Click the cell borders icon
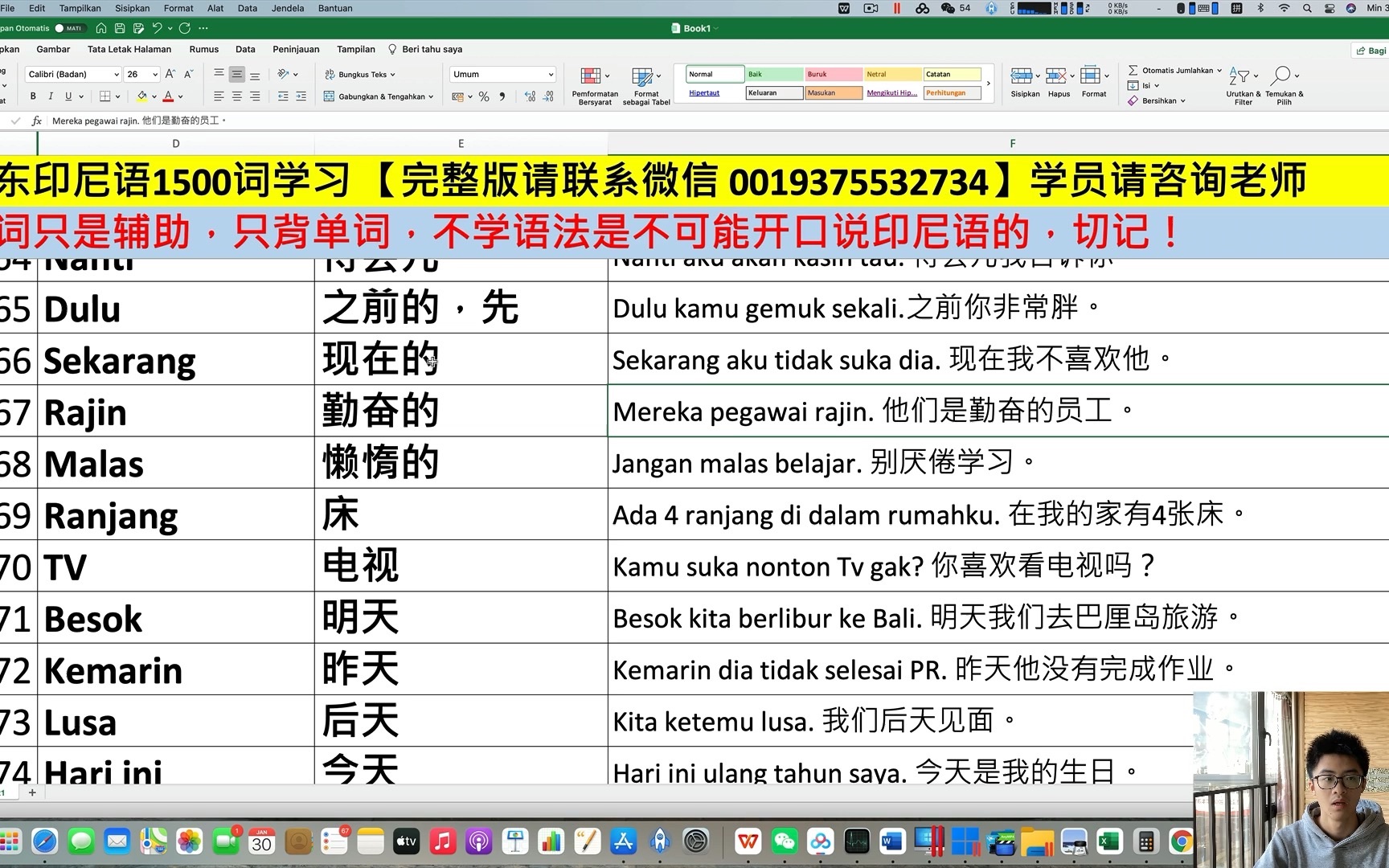Viewport: 1389px width, 868px height. (x=104, y=96)
